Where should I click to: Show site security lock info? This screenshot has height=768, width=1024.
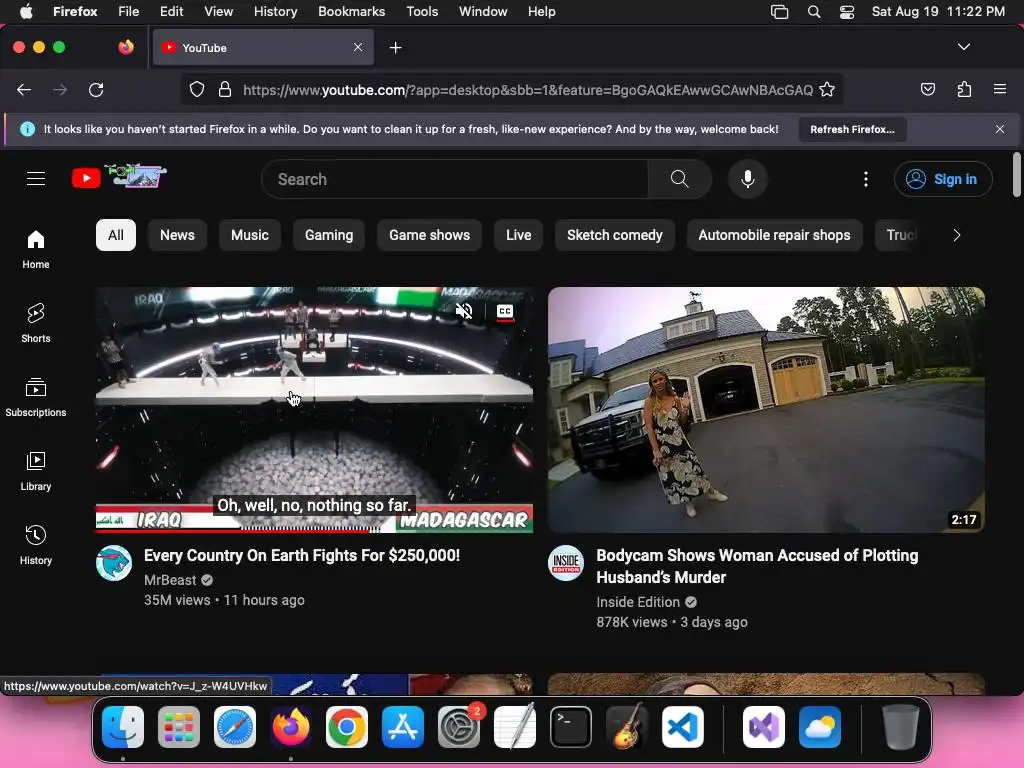click(x=225, y=89)
